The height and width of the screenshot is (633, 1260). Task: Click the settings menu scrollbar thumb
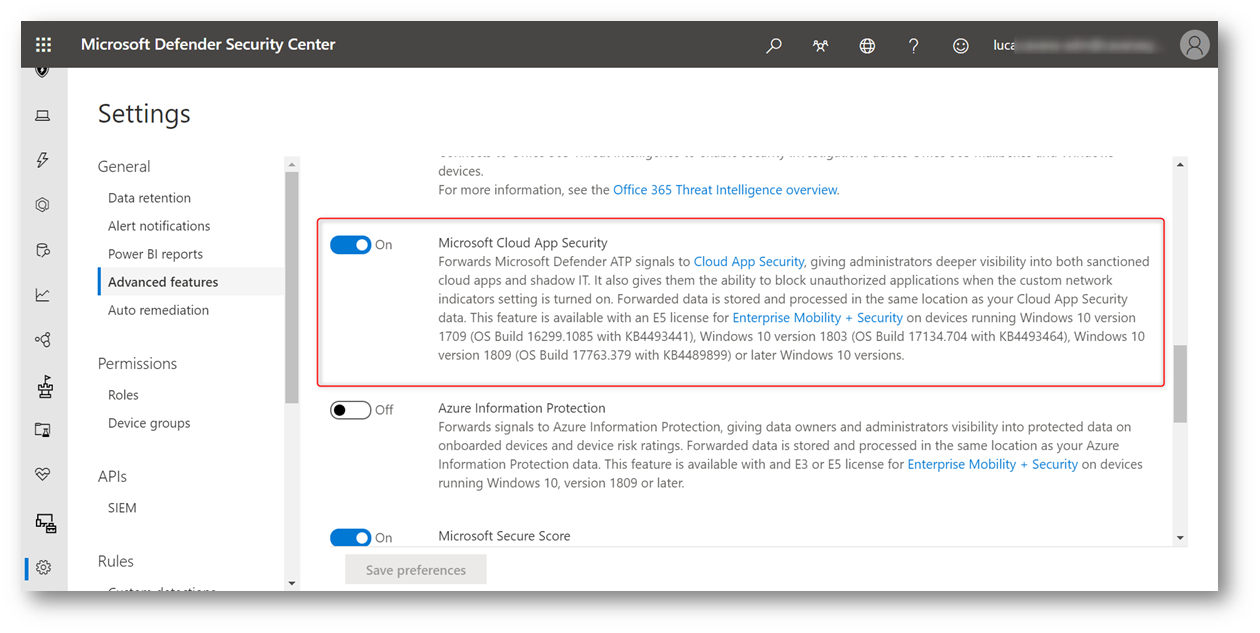[292, 288]
